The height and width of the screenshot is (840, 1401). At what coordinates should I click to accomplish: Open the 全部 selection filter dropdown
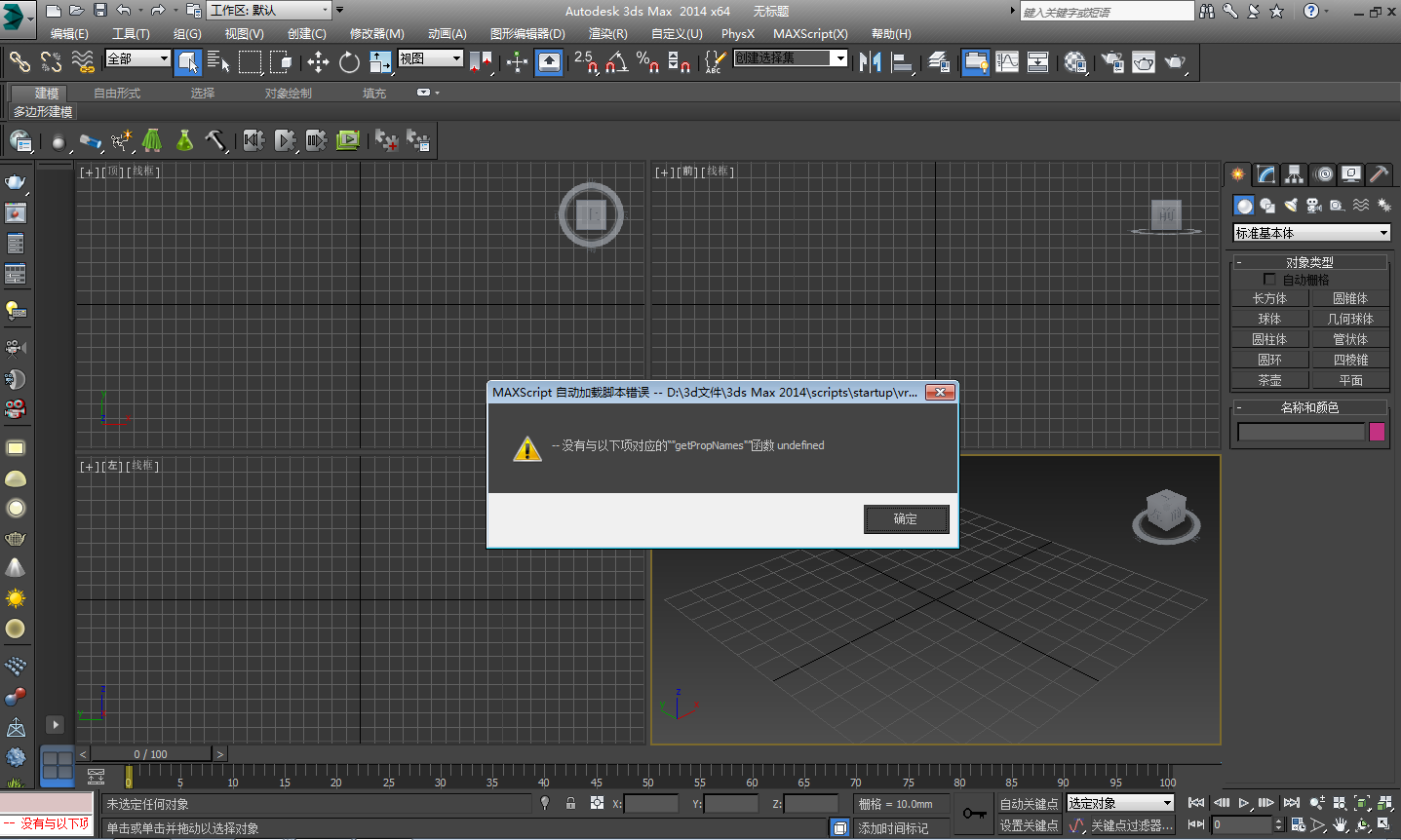(137, 58)
